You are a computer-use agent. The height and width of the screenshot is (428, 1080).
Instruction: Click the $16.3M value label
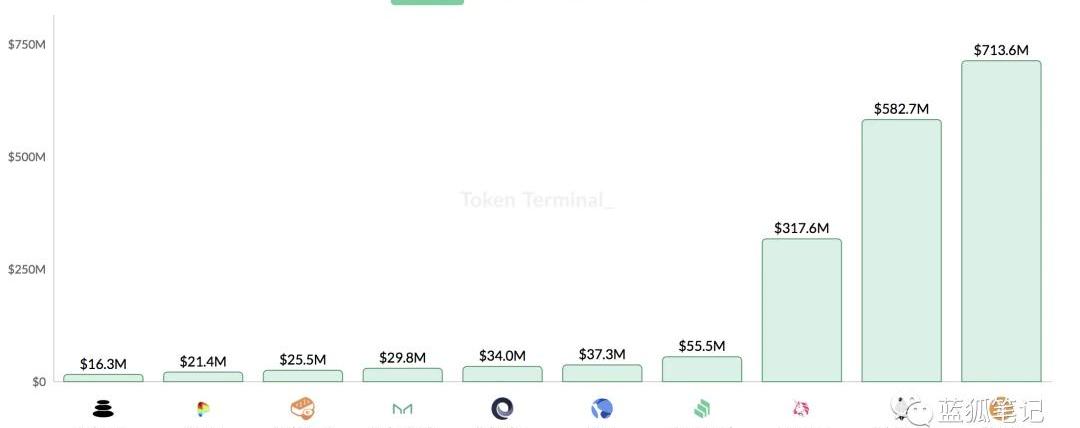tap(103, 364)
